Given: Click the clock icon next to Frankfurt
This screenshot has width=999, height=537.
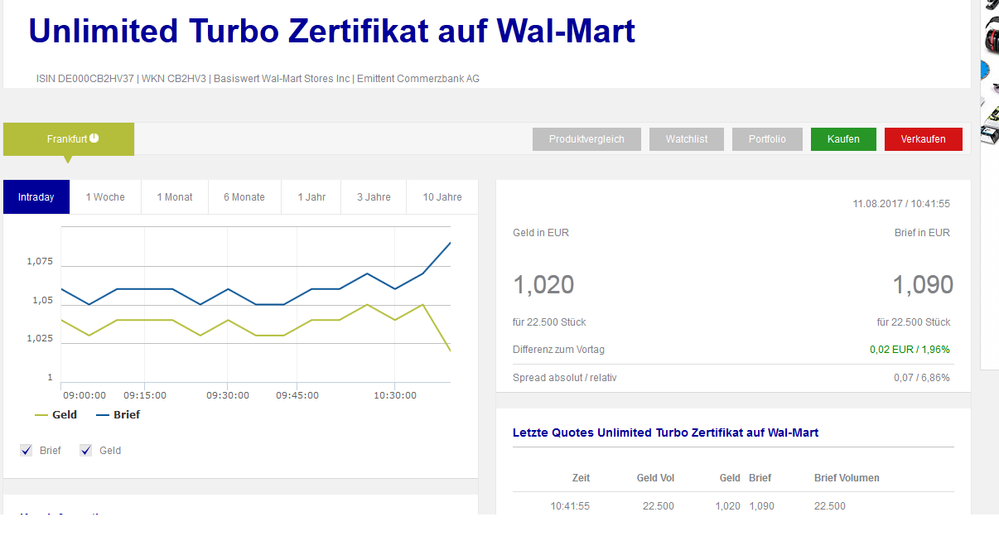Looking at the screenshot, I should 94,139.
